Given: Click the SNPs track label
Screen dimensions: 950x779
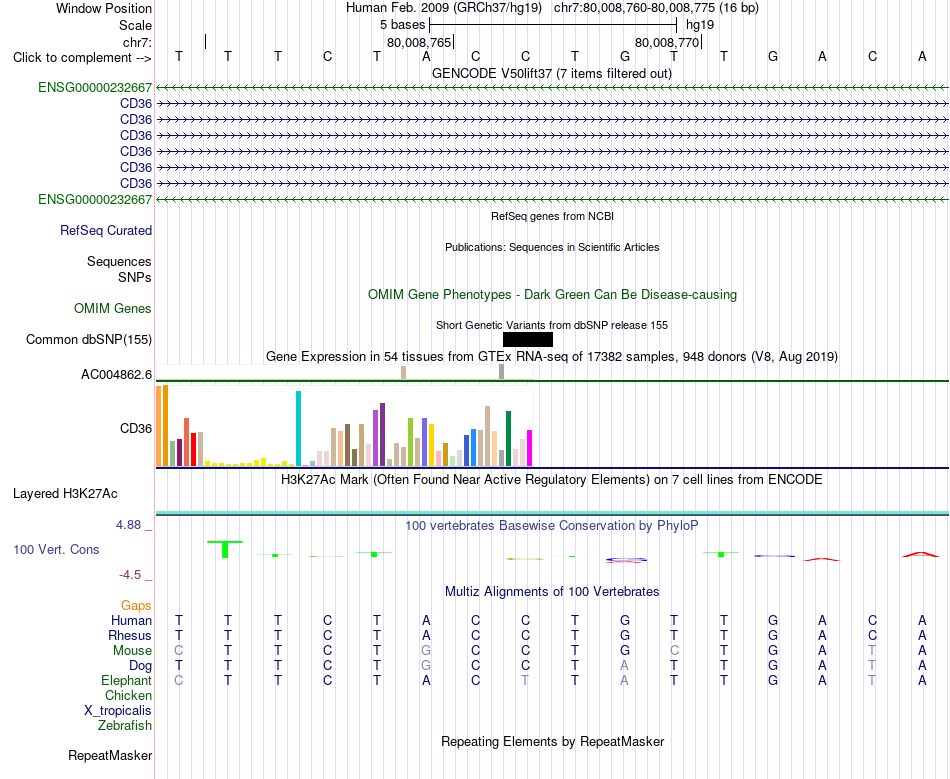Looking at the screenshot, I should (135, 277).
